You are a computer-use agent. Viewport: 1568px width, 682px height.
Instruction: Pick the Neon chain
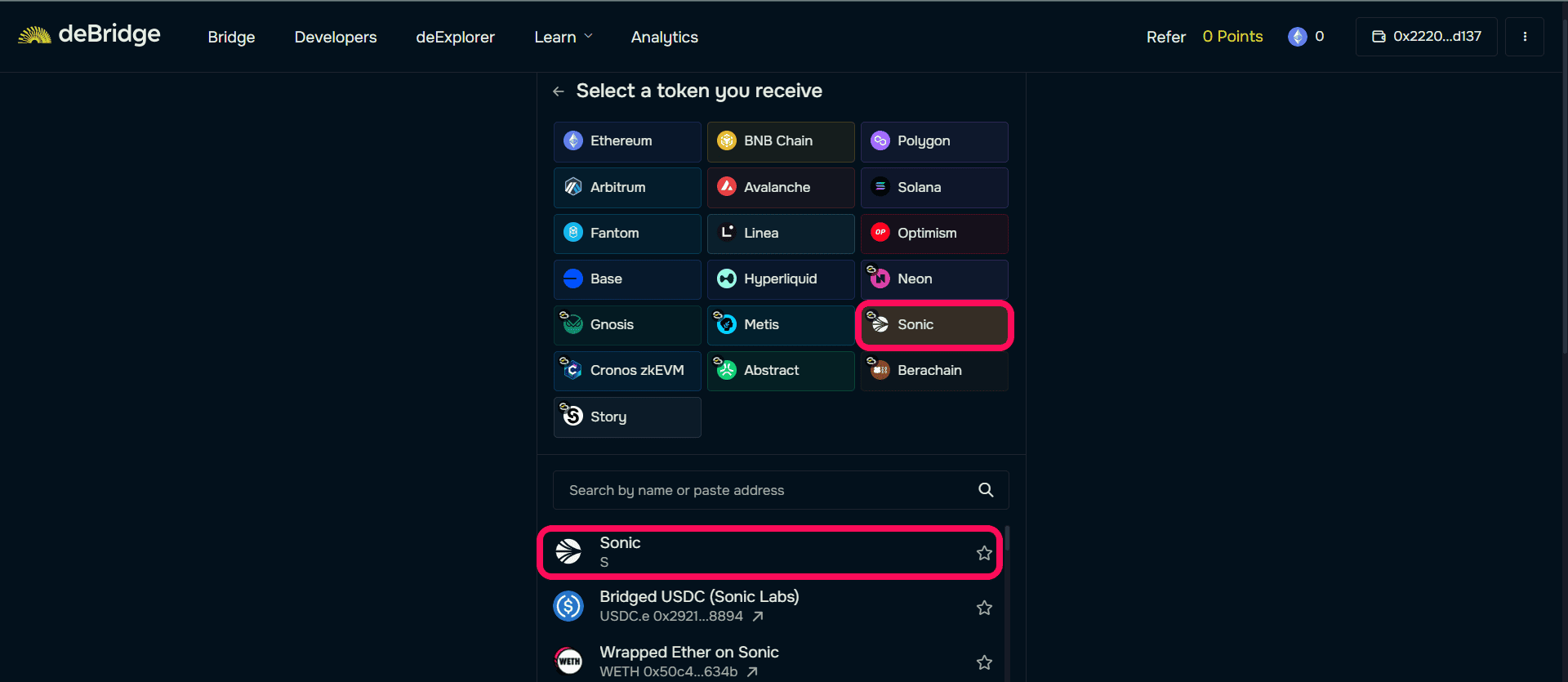[x=934, y=279]
